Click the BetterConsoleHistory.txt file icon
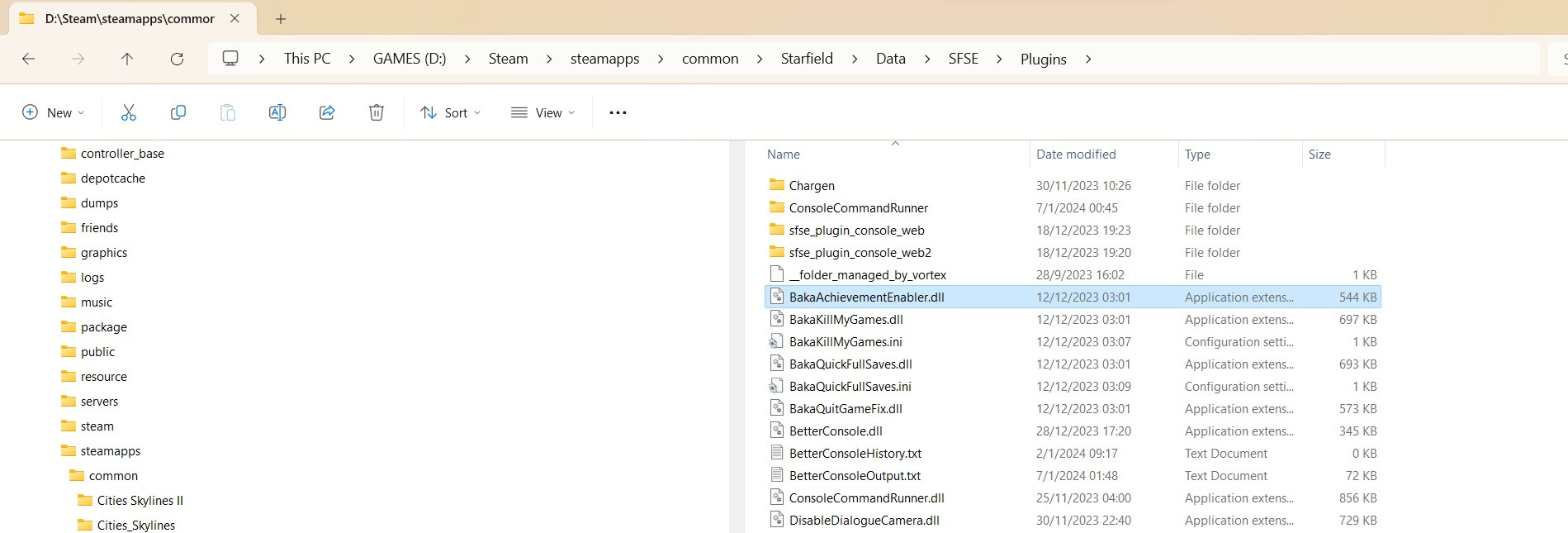The height and width of the screenshot is (533, 1568). tap(776, 453)
